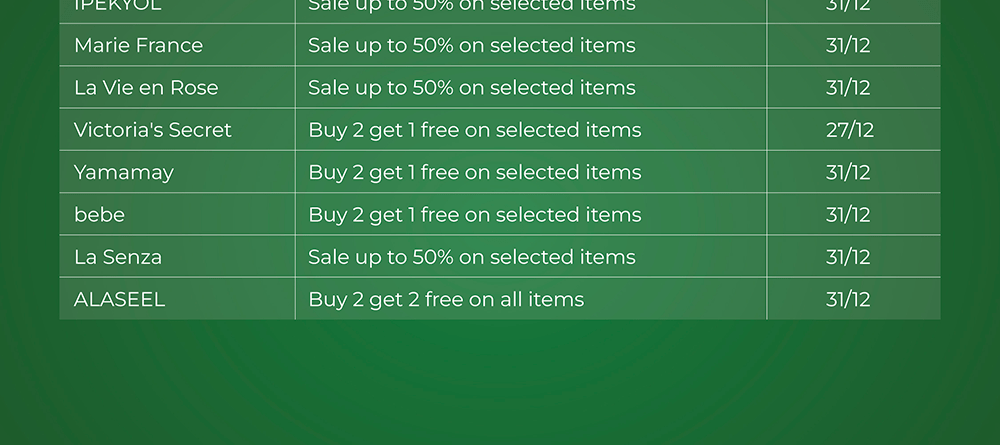1000x445 pixels.
Task: Click the Marie France store name
Action: (138, 46)
